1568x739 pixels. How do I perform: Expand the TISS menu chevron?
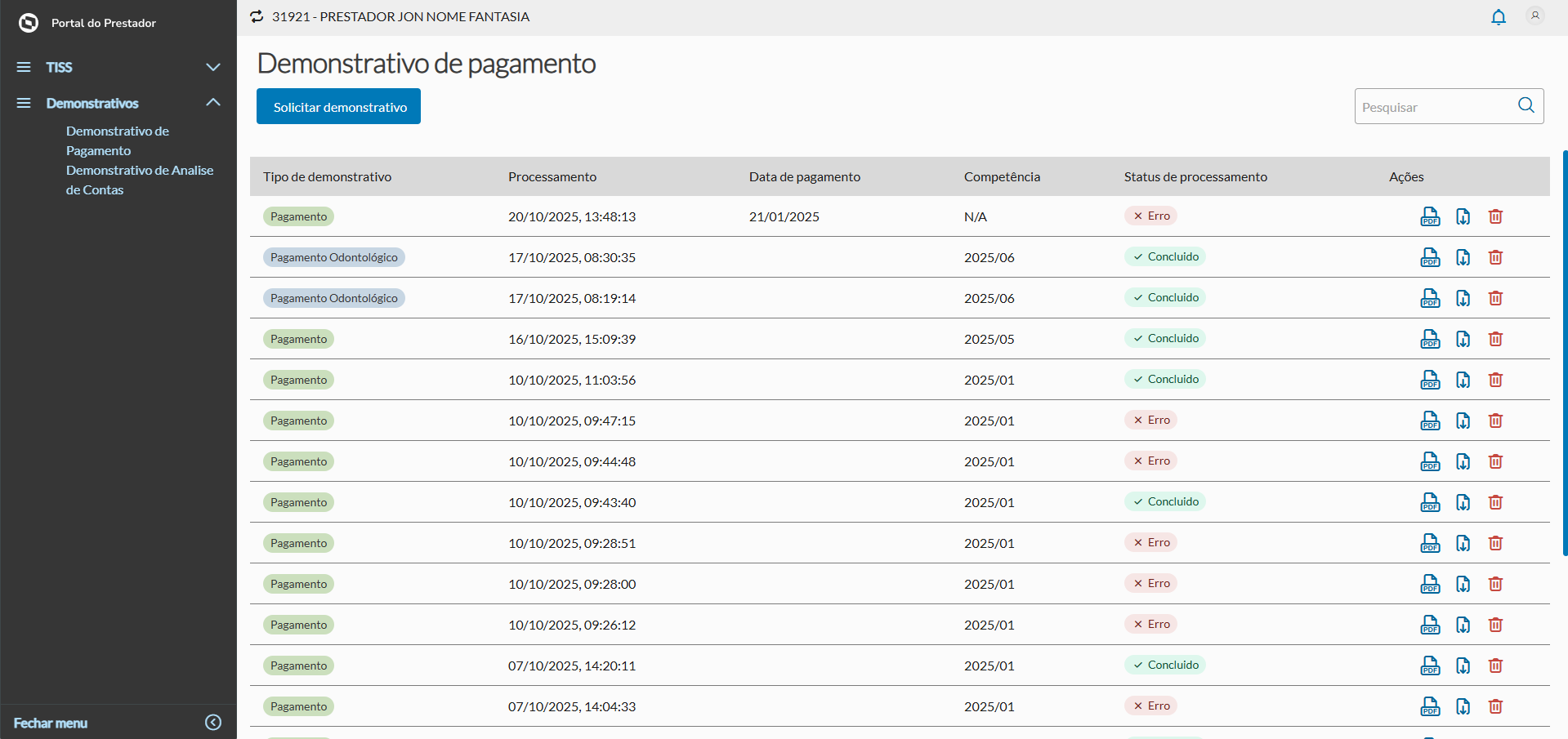pyautogui.click(x=213, y=67)
